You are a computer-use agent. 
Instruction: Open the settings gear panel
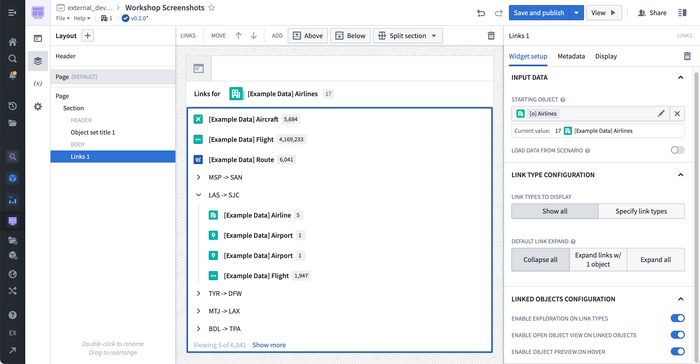point(38,106)
